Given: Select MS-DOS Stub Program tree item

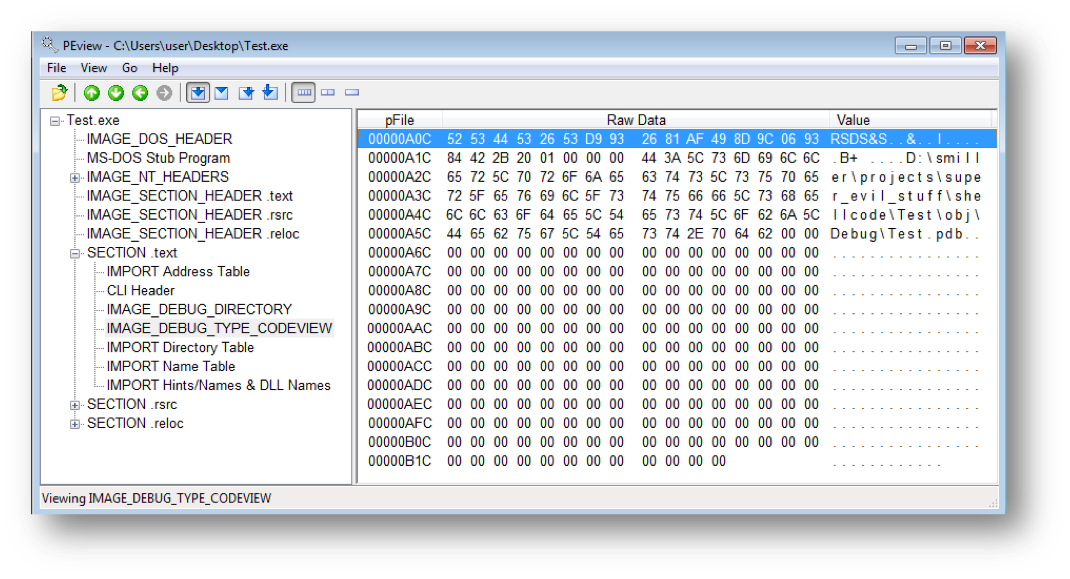Looking at the screenshot, I should pyautogui.click(x=158, y=158).
